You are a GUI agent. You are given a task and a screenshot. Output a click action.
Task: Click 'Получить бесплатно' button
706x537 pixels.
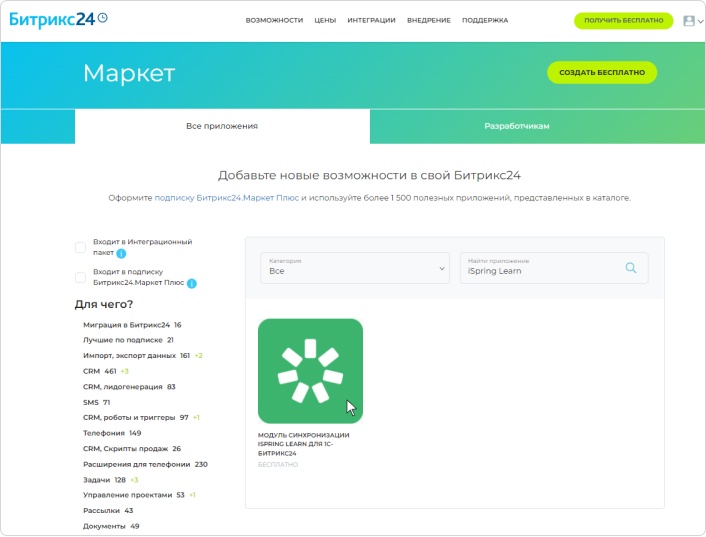pos(624,20)
